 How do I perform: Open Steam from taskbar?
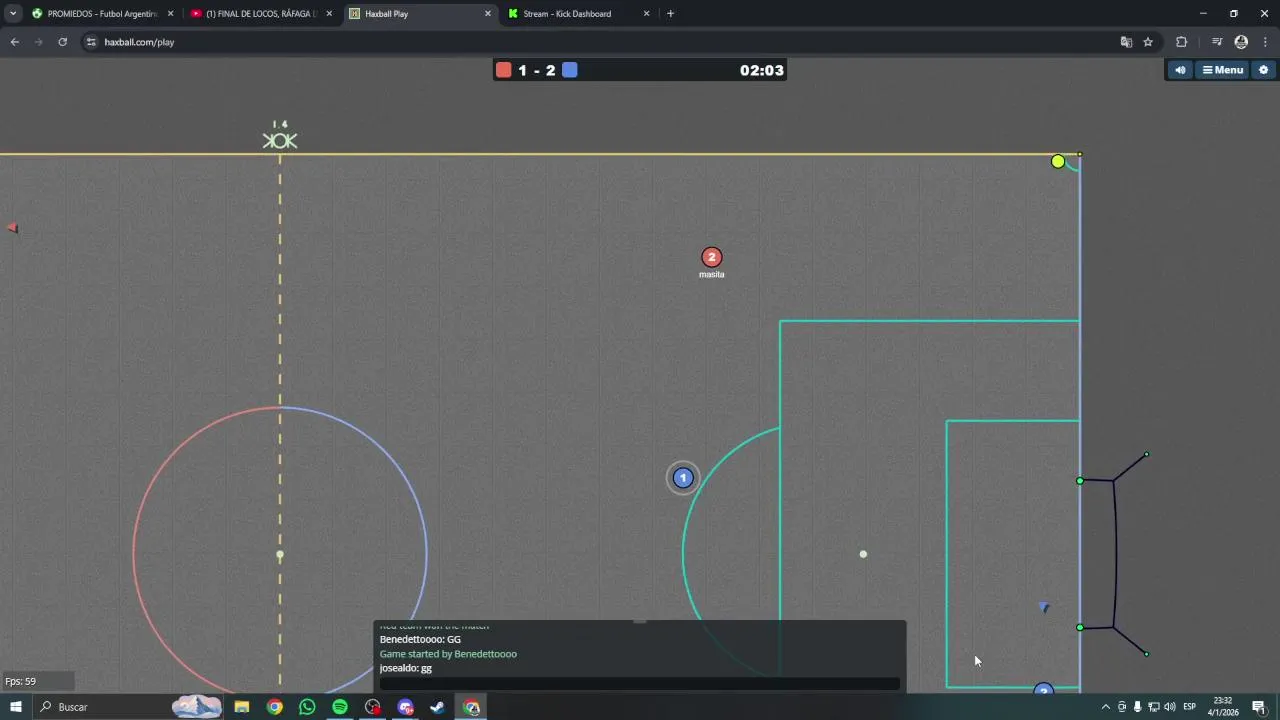click(438, 707)
